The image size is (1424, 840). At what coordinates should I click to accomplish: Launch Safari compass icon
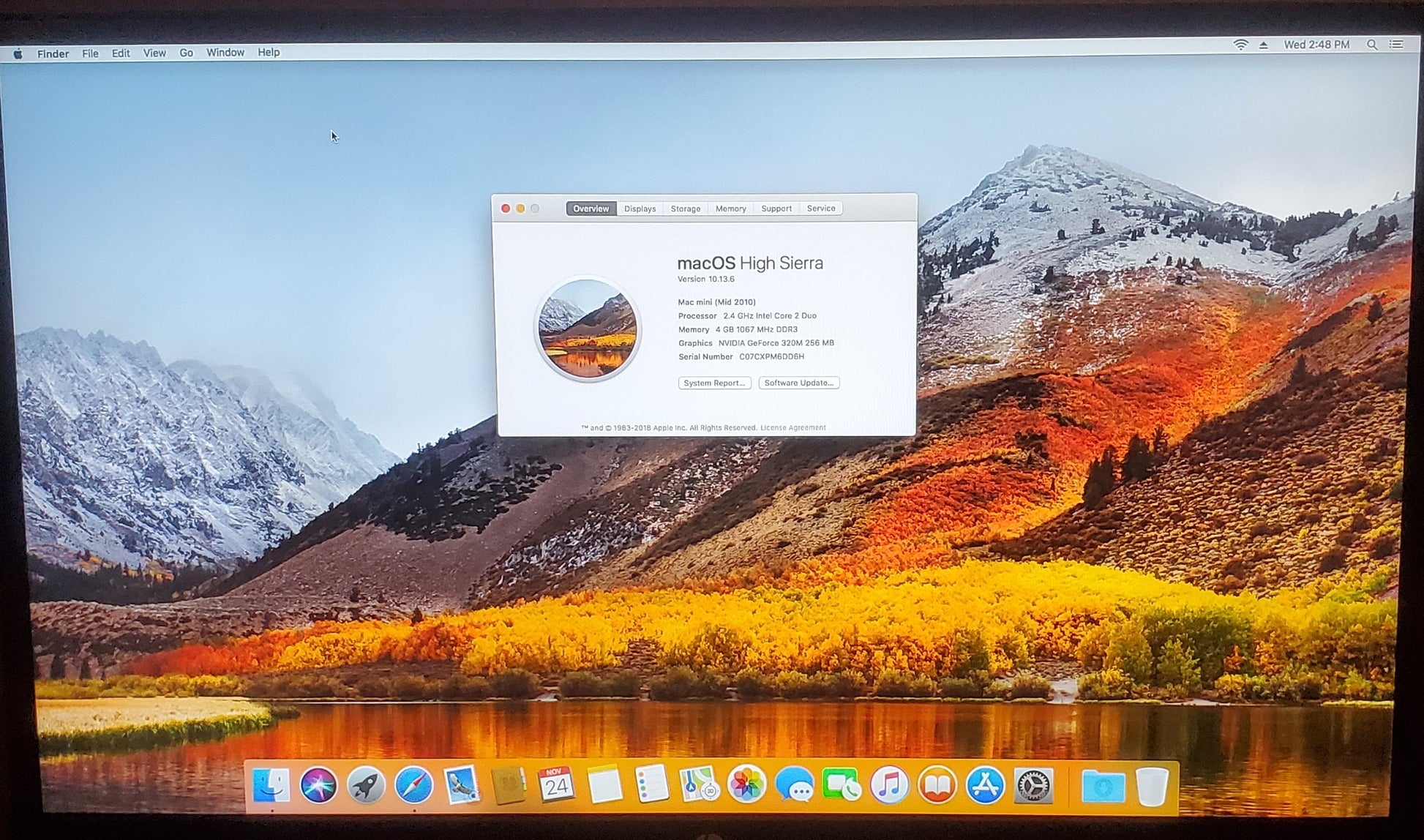pos(413,786)
